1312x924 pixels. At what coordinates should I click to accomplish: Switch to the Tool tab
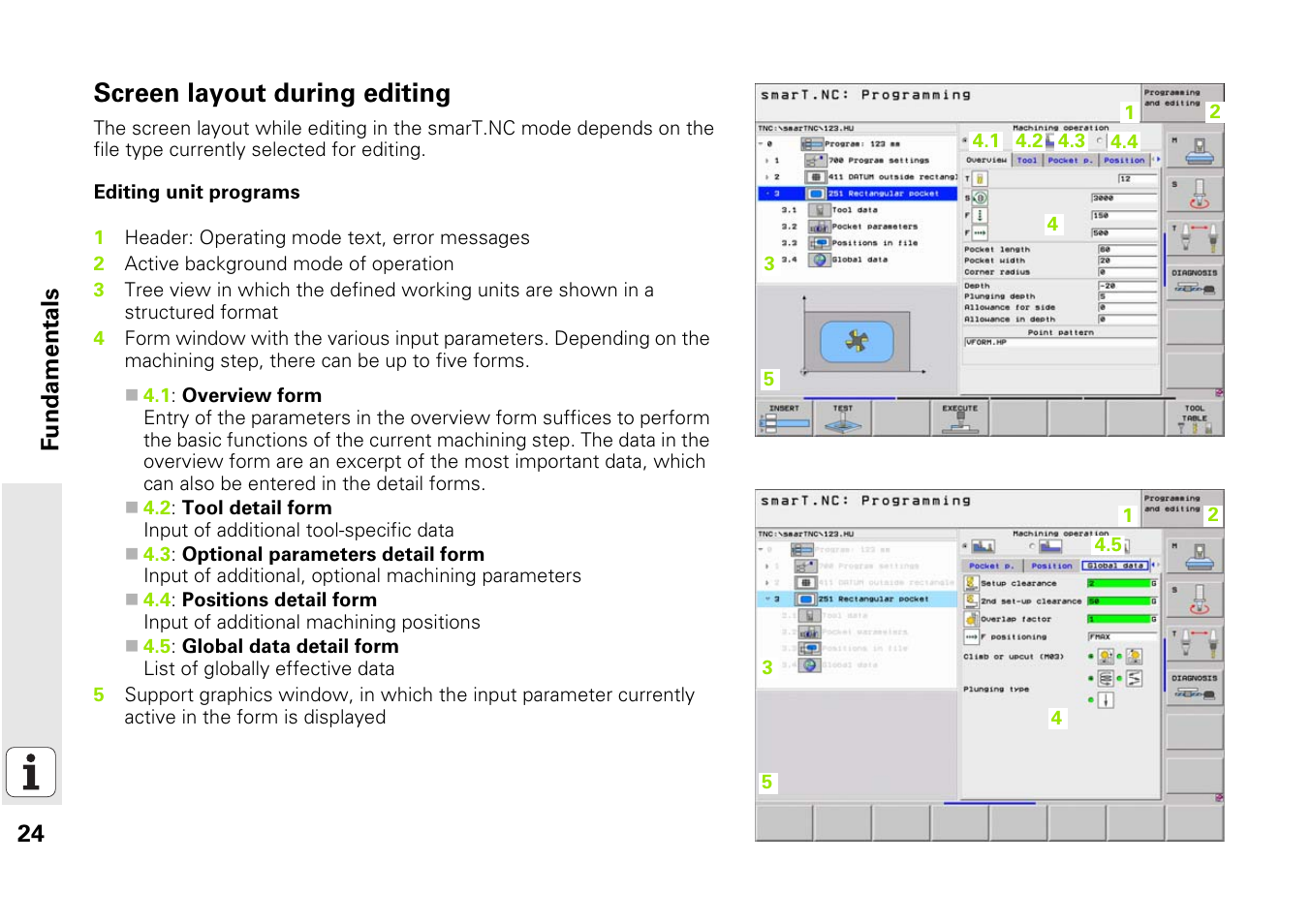(x=1027, y=160)
